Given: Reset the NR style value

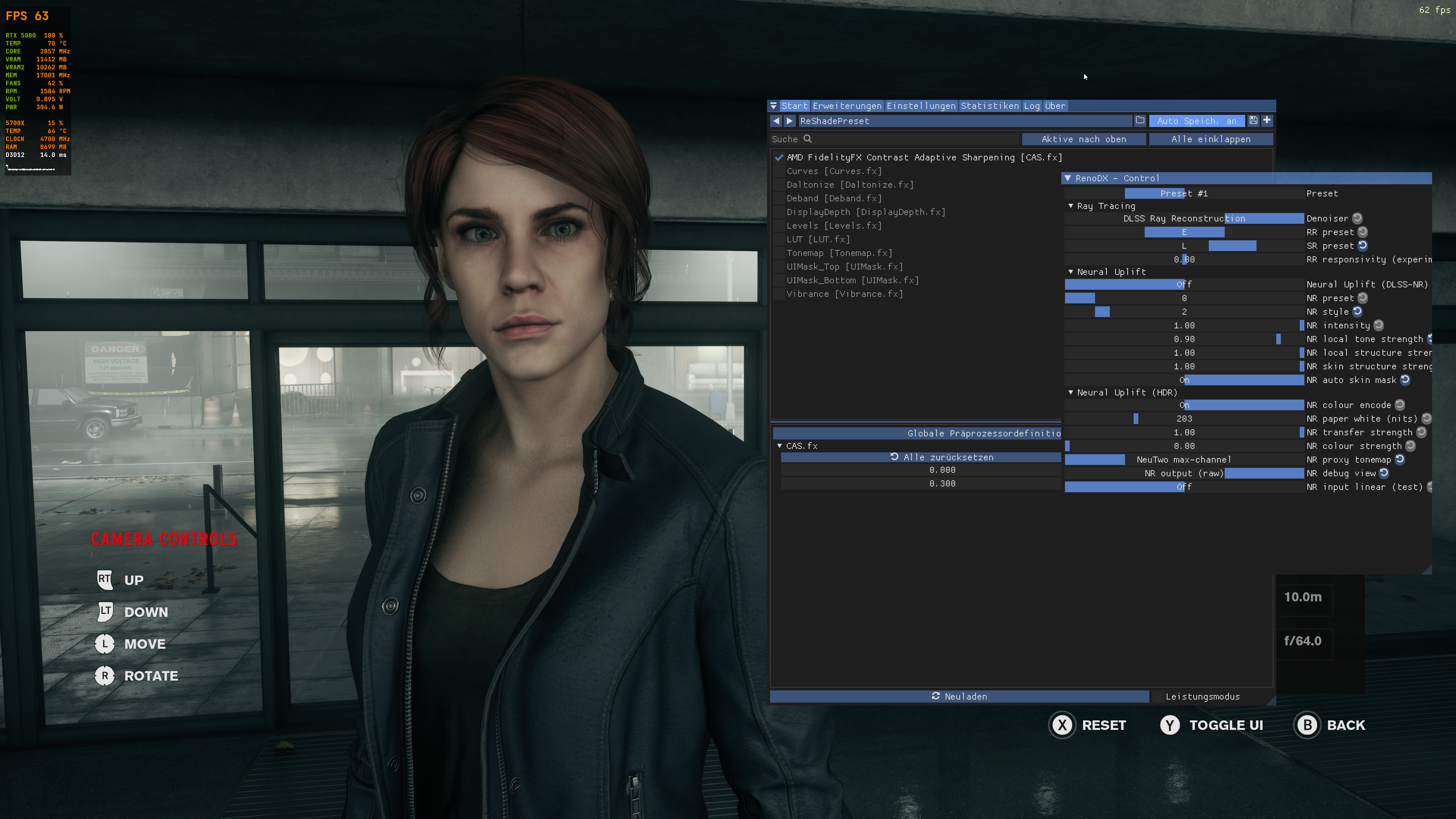Looking at the screenshot, I should tap(1357, 311).
